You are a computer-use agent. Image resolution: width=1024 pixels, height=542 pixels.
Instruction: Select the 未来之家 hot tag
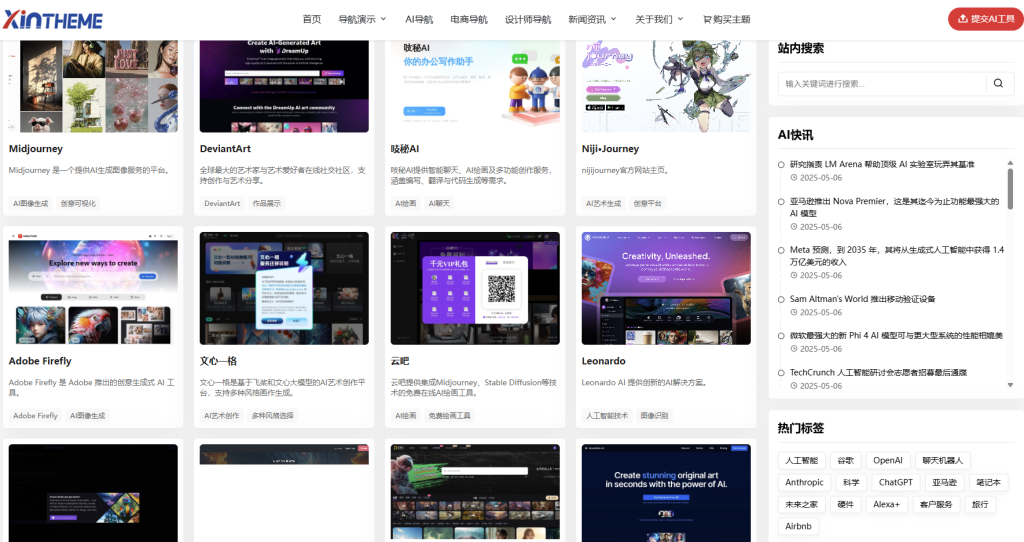[x=801, y=504]
